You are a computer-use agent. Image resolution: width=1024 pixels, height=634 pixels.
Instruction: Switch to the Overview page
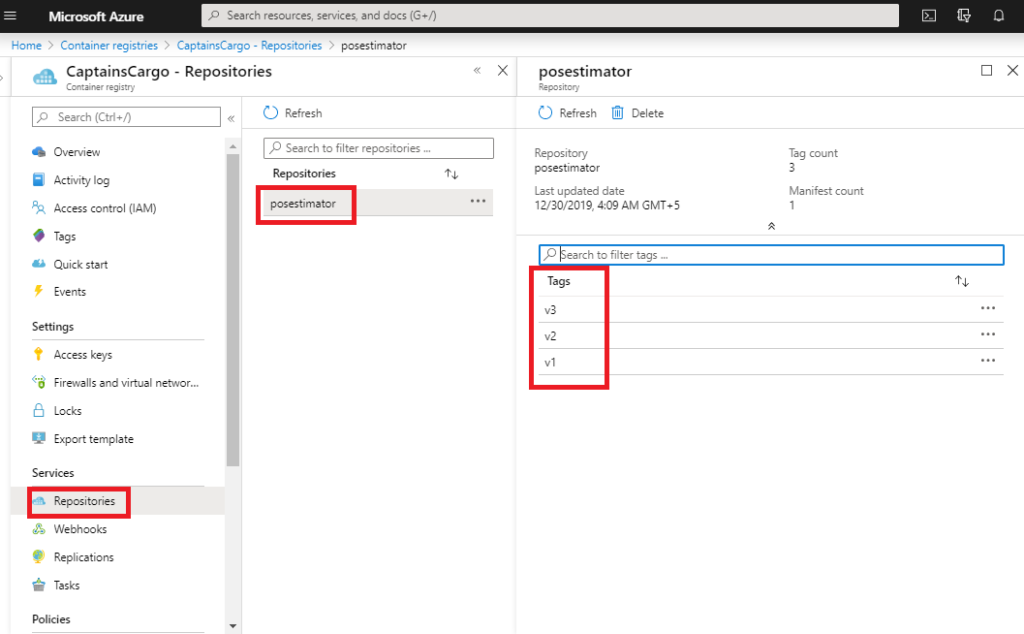(x=78, y=152)
